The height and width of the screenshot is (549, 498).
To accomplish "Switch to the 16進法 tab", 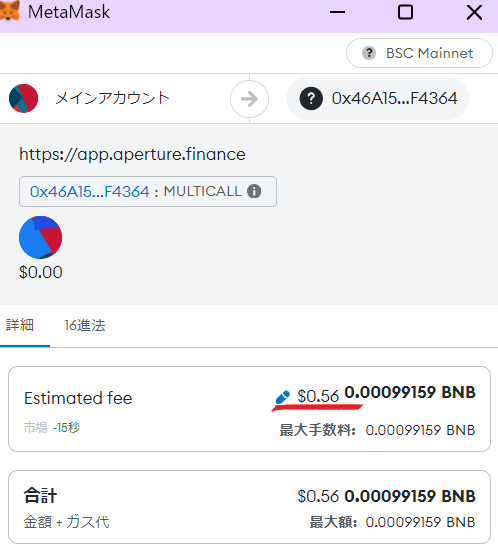I will coord(84,325).
